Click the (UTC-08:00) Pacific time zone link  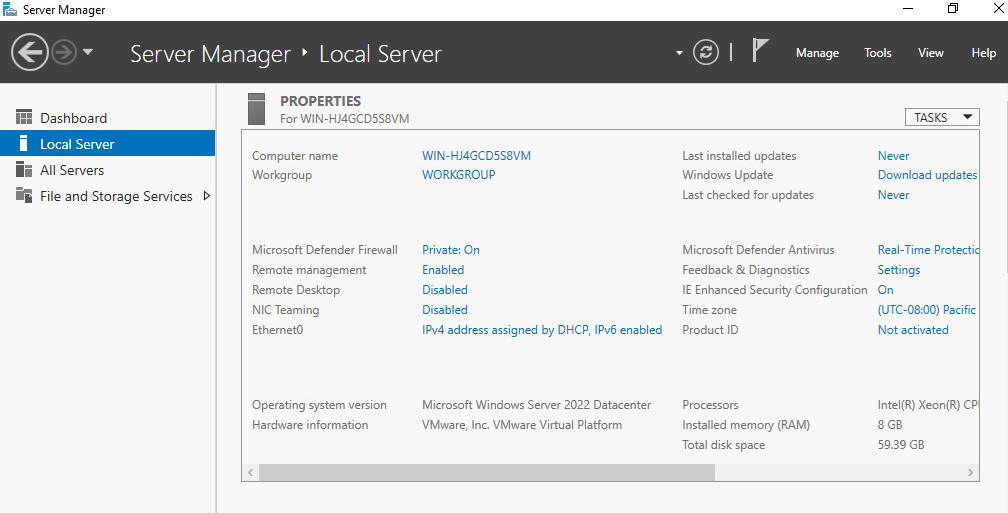pyautogui.click(x=927, y=310)
